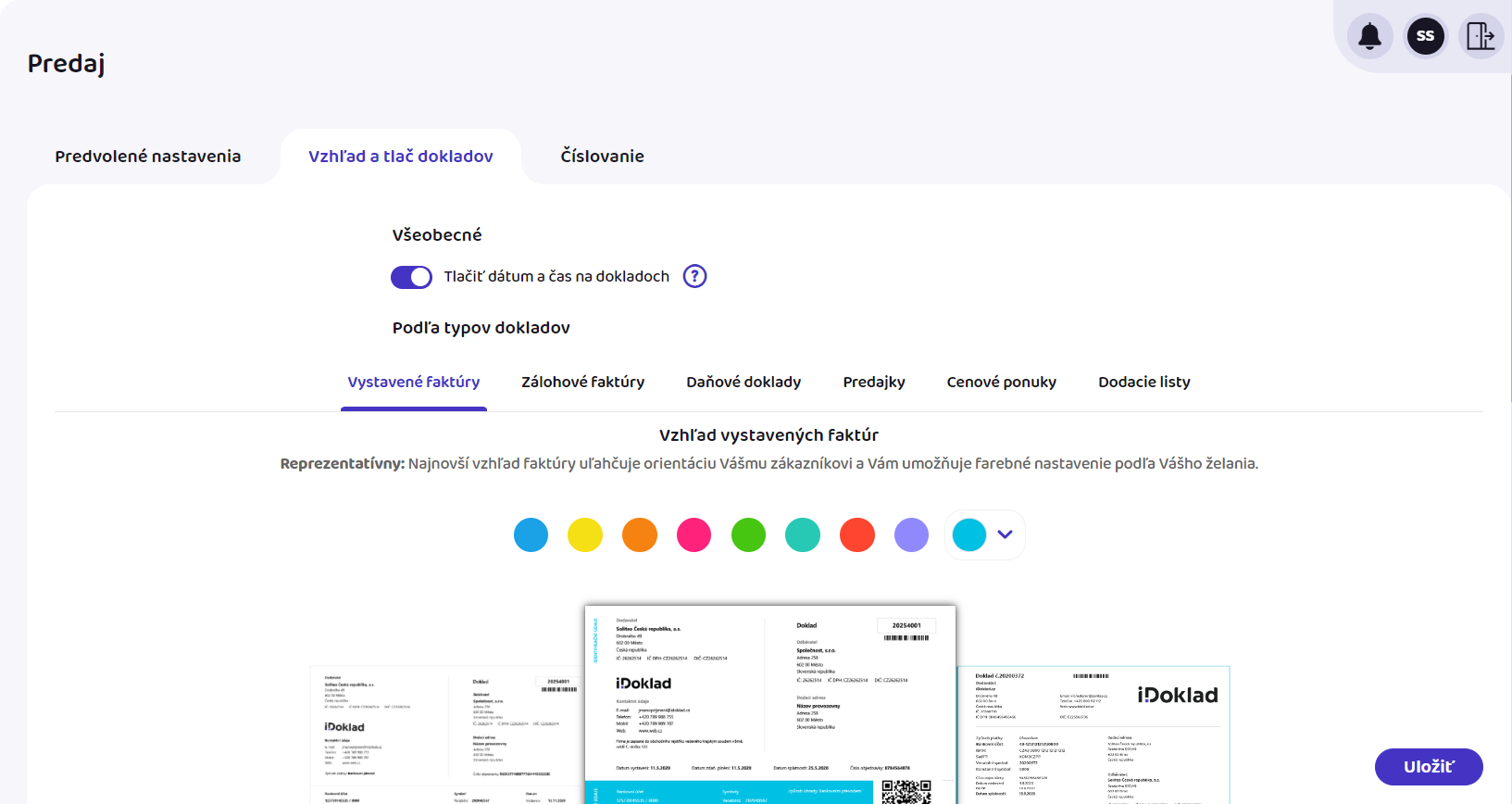Pick the blue color swatch
This screenshot has height=804, width=1512.
coord(531,534)
